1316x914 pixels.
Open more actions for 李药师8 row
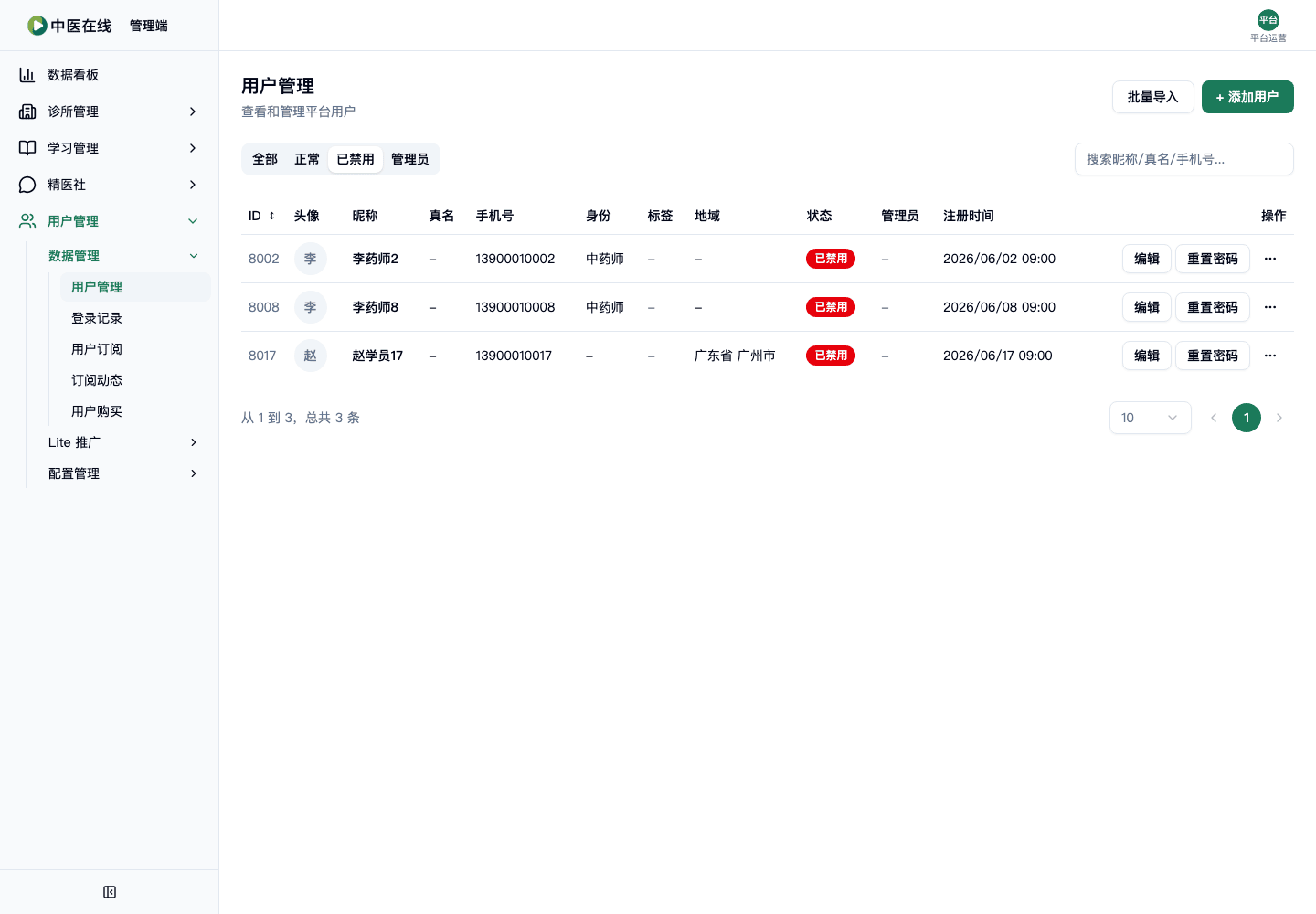coord(1270,307)
